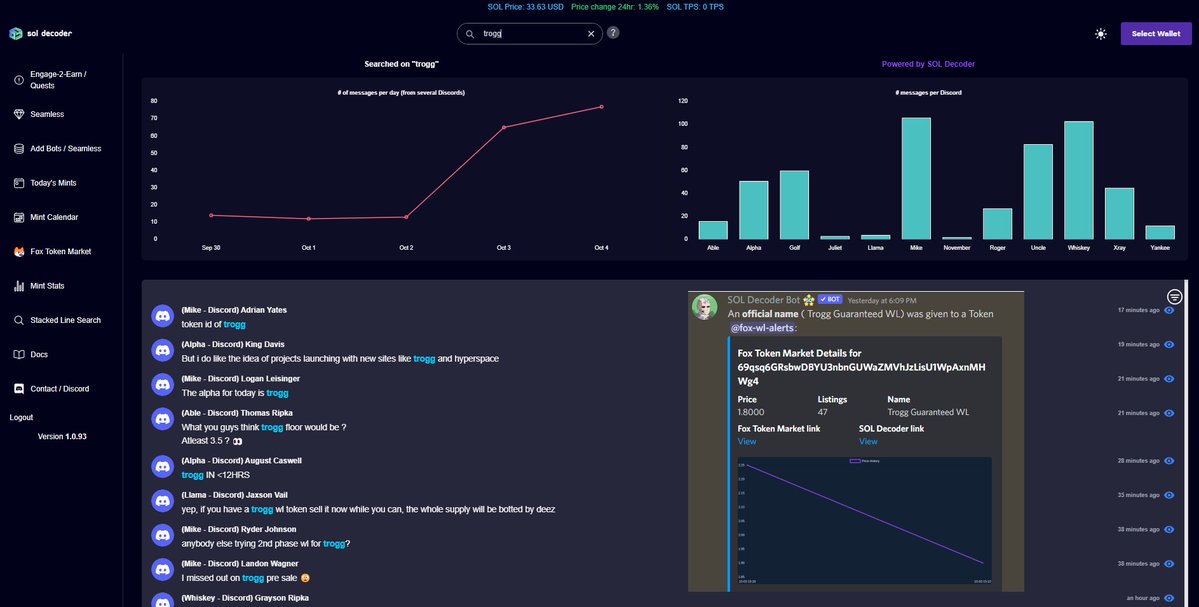Click the Engage-2-Earn quests icon
1199x607 pixels.
pyautogui.click(x=19, y=80)
